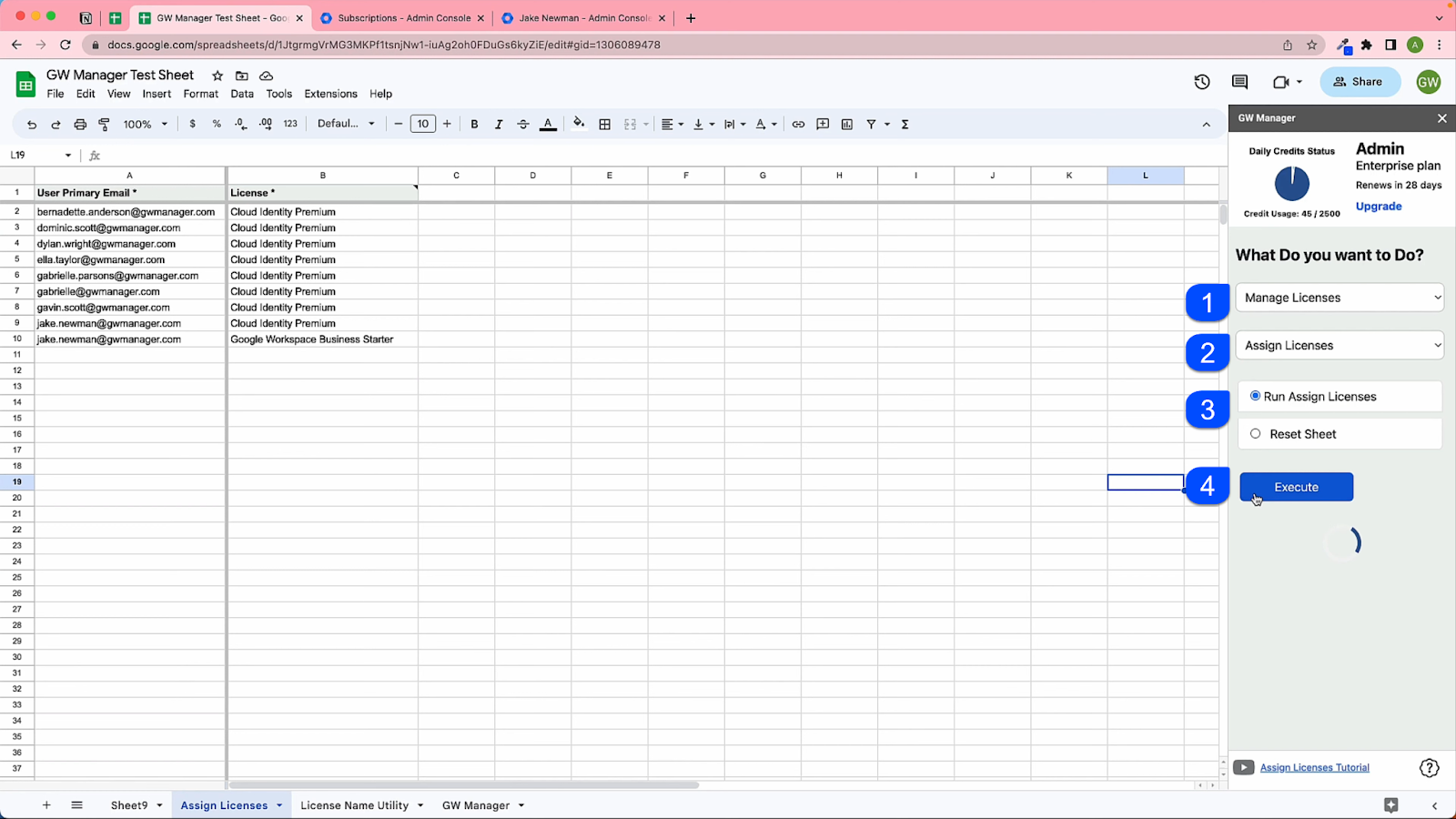Toggle italic formatting
The height and width of the screenshot is (819, 1456).
(x=499, y=124)
